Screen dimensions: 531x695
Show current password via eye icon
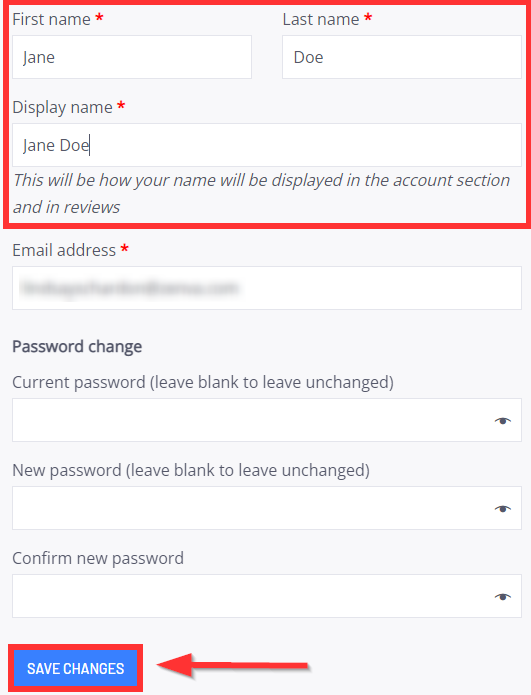tap(503, 421)
